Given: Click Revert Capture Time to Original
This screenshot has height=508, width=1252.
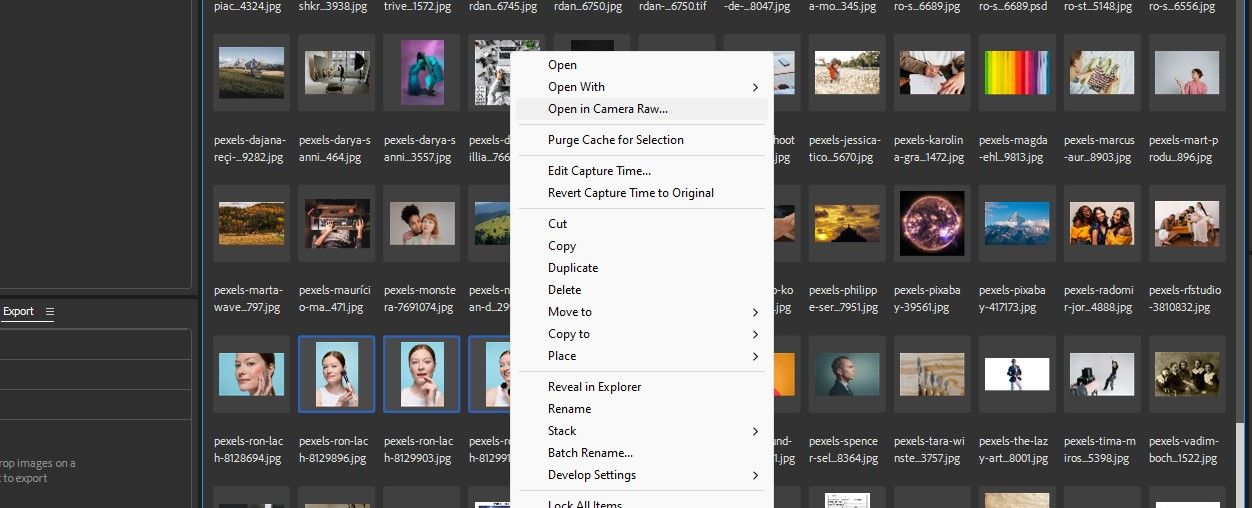Looking at the screenshot, I should pyautogui.click(x=630, y=193).
